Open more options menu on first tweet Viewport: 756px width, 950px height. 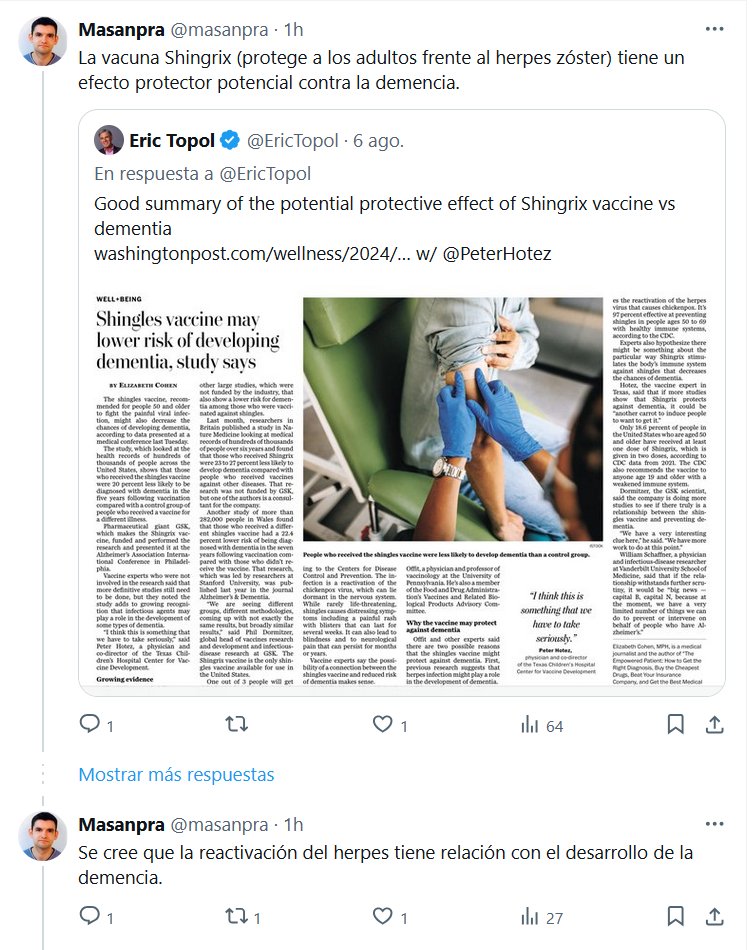coord(713,27)
